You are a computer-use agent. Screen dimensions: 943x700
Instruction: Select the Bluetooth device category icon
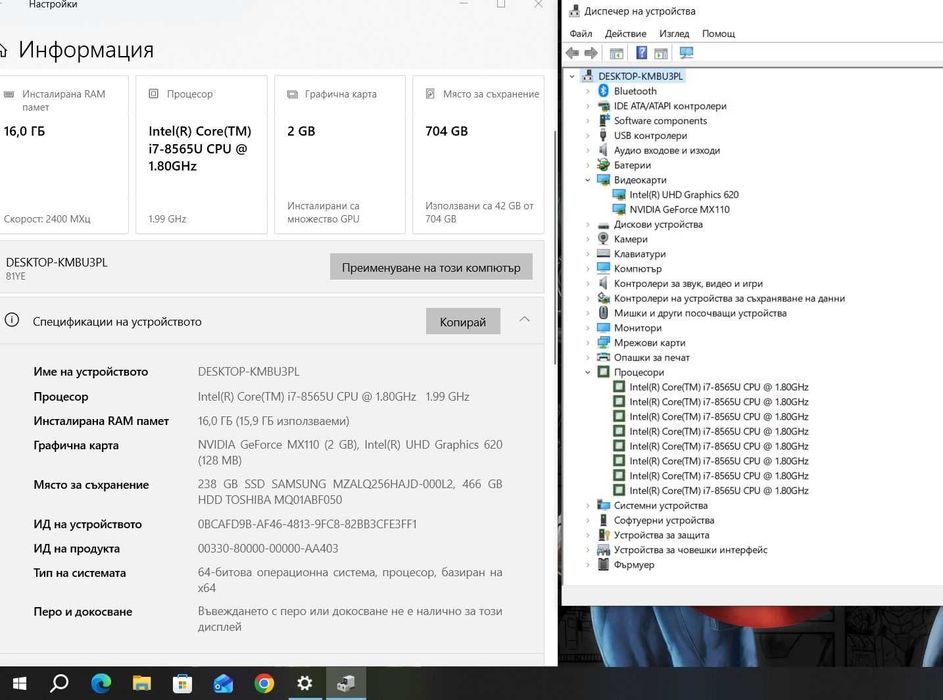(603, 91)
